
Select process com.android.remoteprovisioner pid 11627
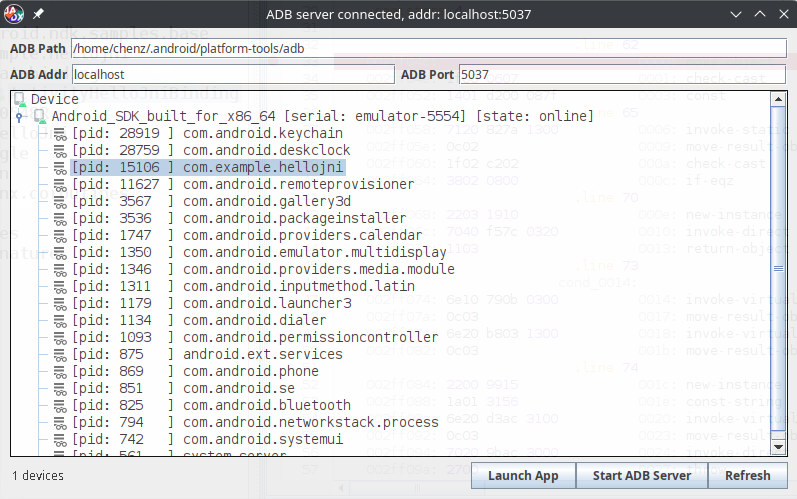pos(243,184)
